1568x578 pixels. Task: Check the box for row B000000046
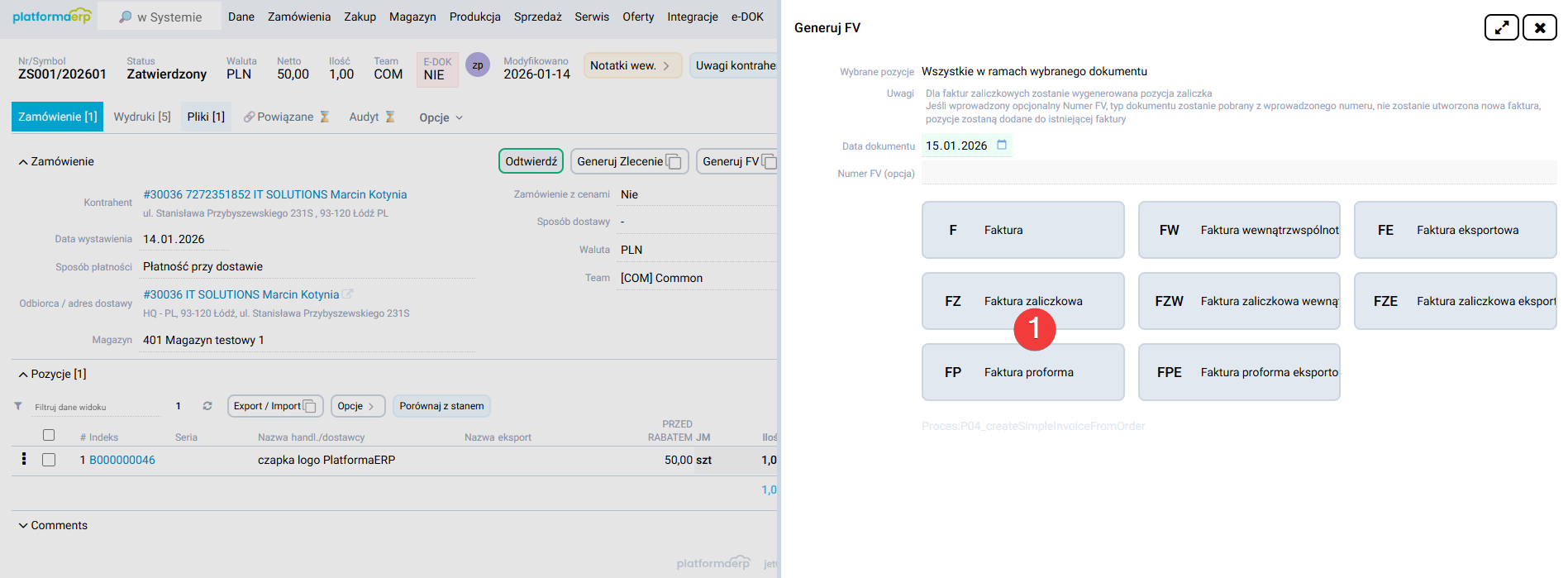click(49, 460)
